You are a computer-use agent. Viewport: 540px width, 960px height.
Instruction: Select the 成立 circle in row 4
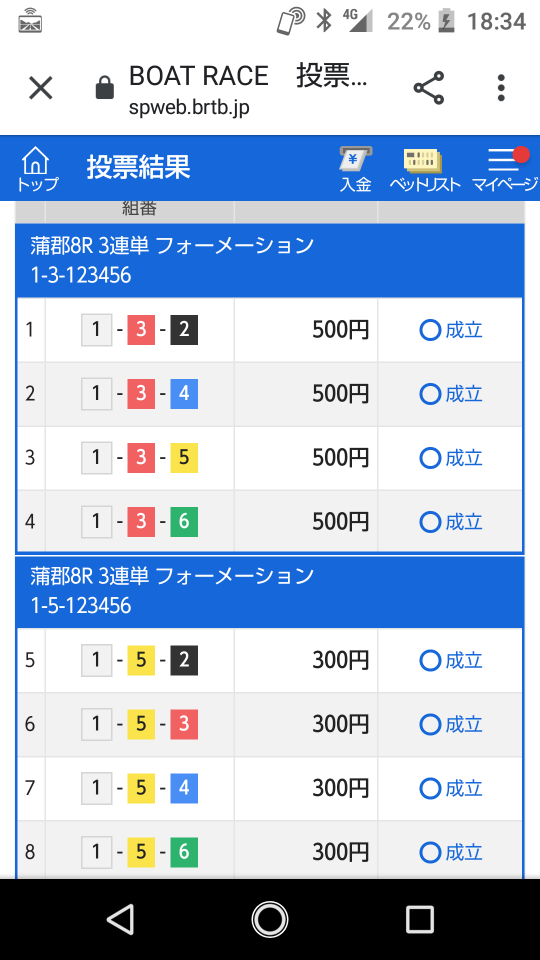430,522
